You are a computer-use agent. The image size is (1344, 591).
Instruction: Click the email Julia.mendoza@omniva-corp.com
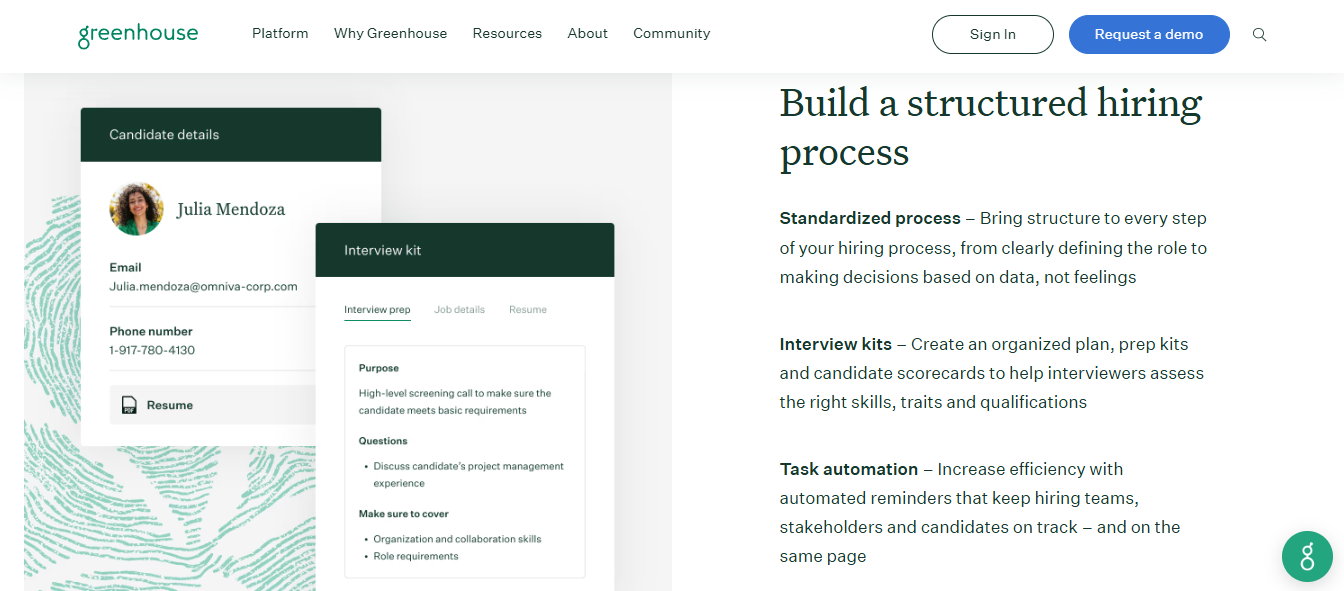[x=203, y=286]
